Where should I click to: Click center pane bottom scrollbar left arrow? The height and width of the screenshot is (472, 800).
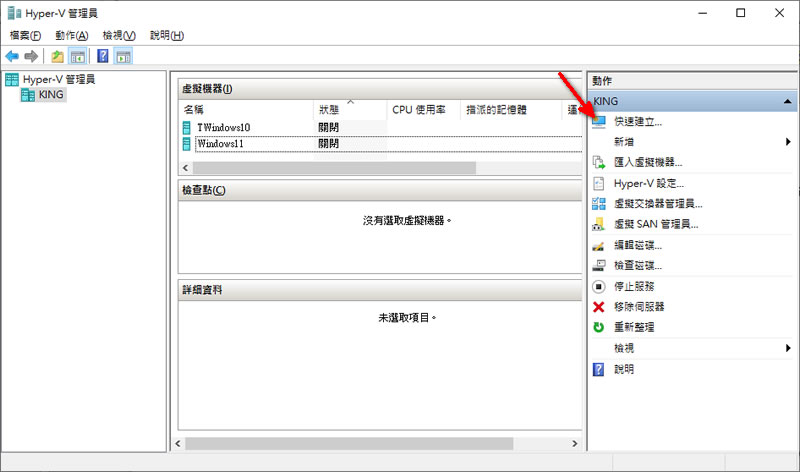(178, 443)
